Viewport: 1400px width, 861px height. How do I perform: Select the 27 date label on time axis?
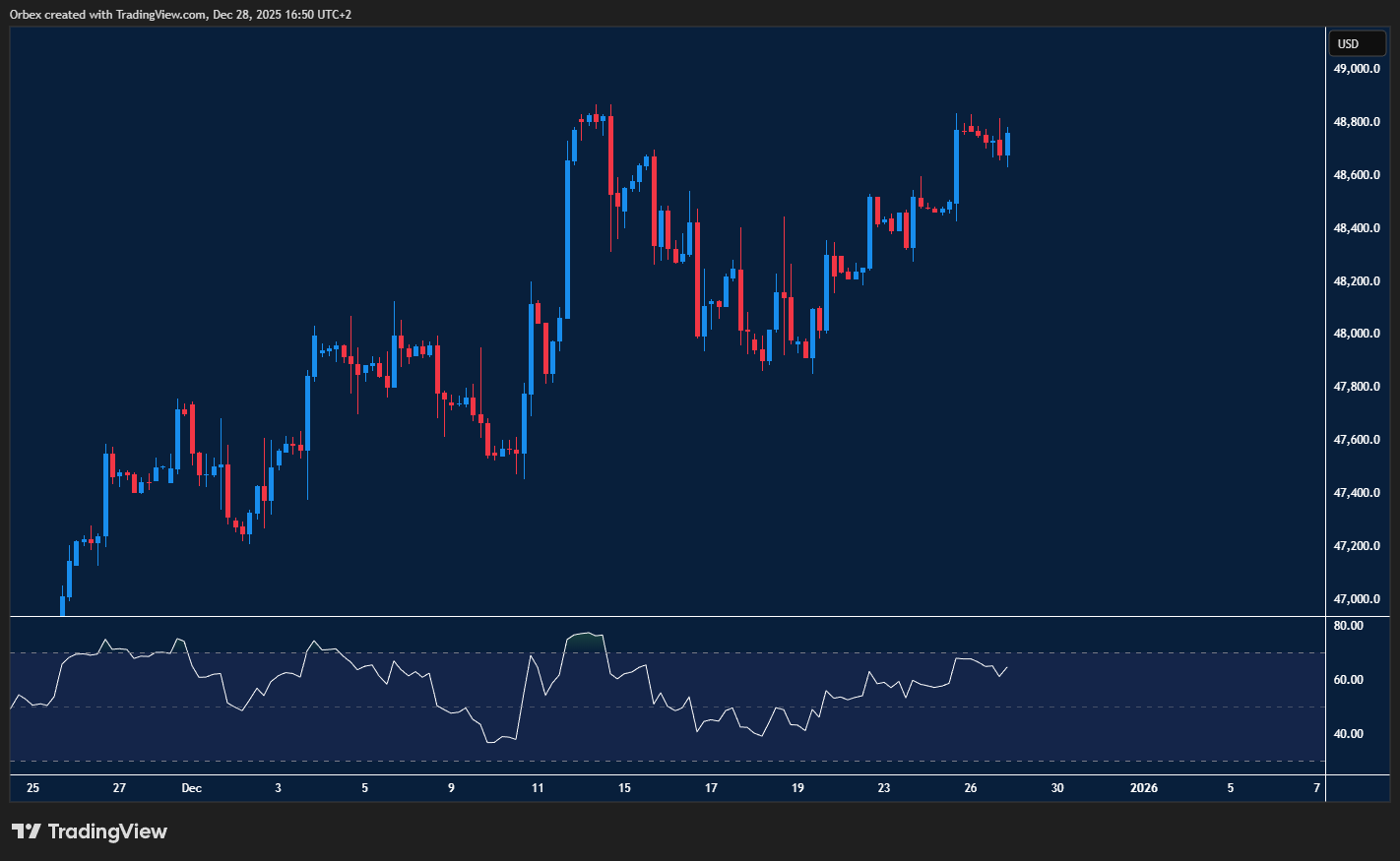119,788
